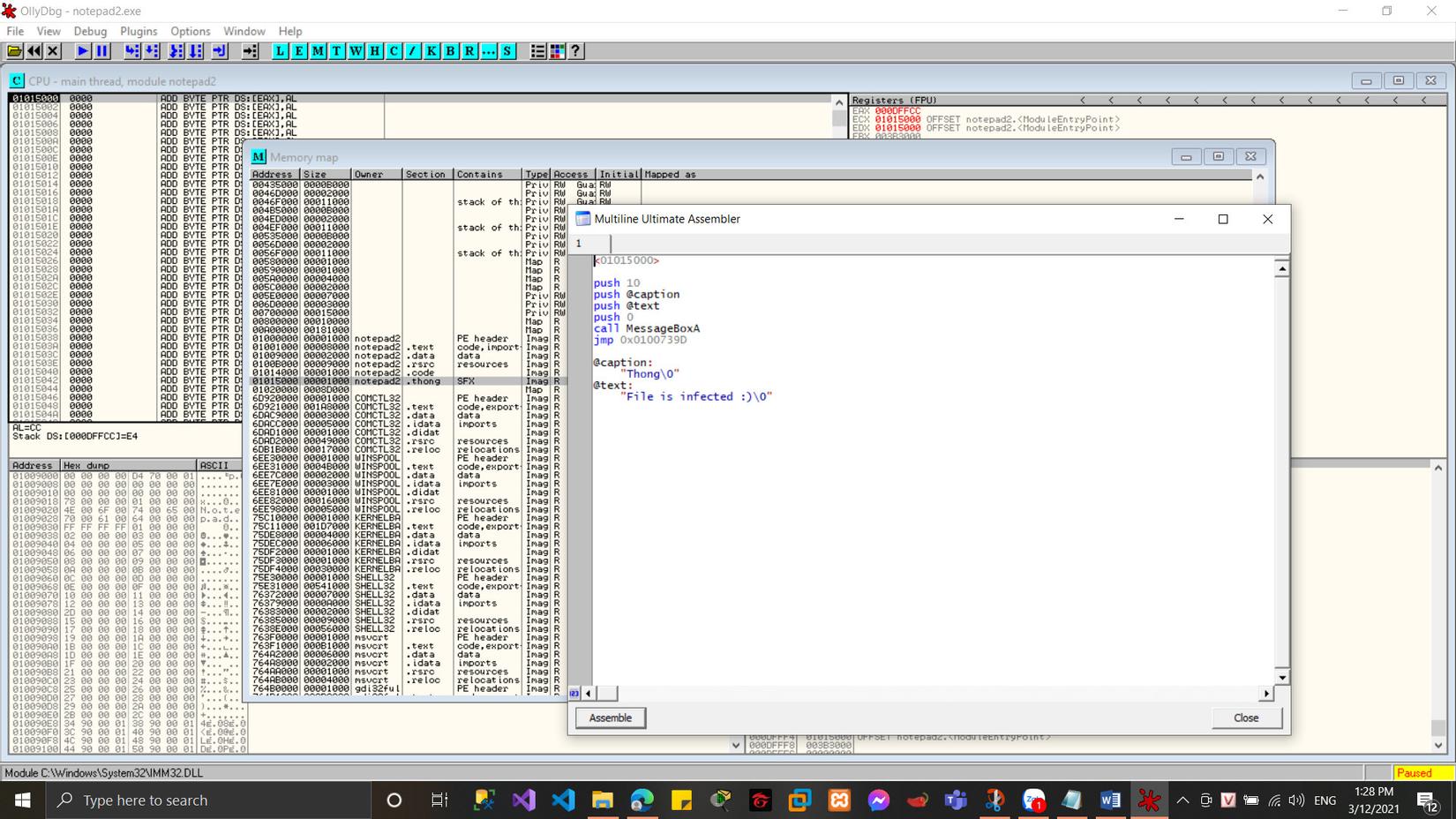Click the Assemble button
This screenshot has width=1456, height=819.
(610, 718)
